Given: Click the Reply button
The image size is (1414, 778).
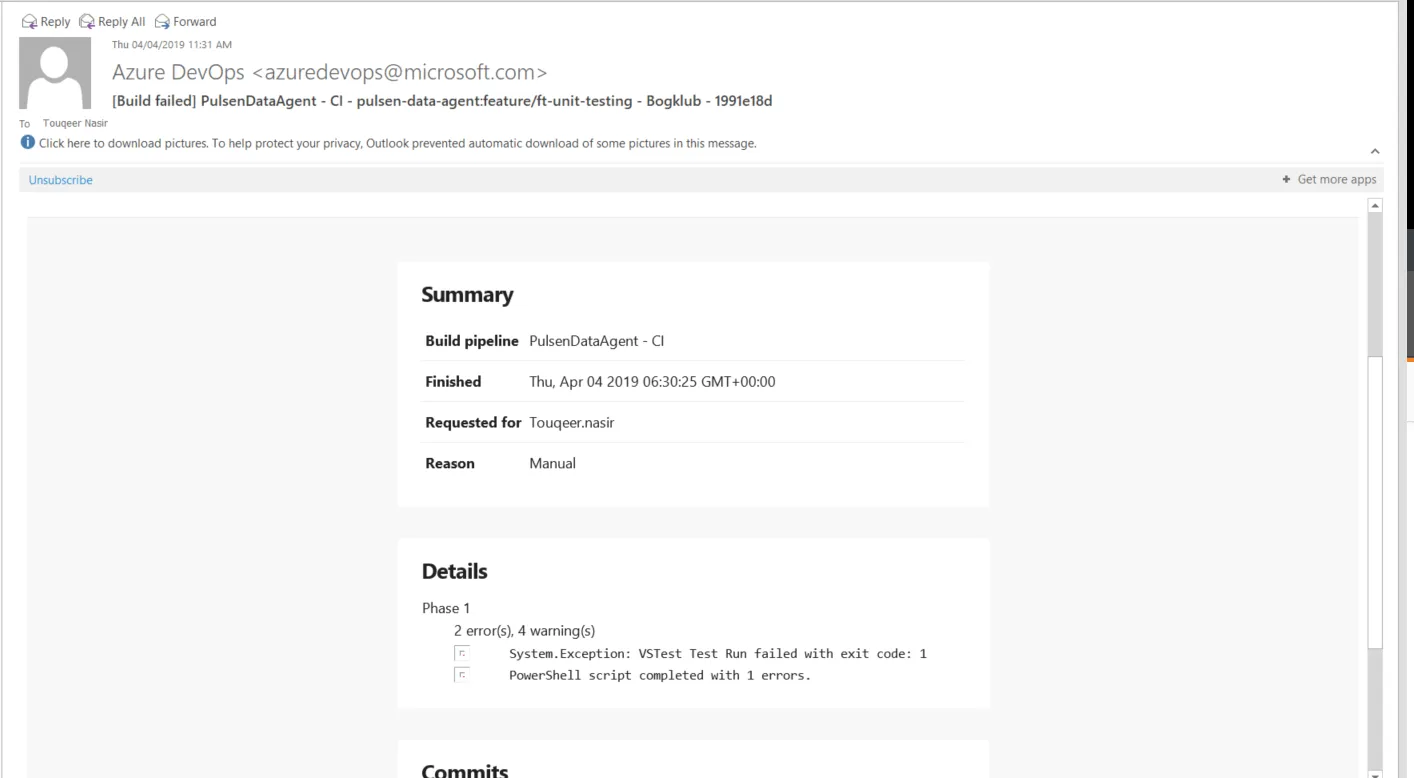Looking at the screenshot, I should [46, 21].
